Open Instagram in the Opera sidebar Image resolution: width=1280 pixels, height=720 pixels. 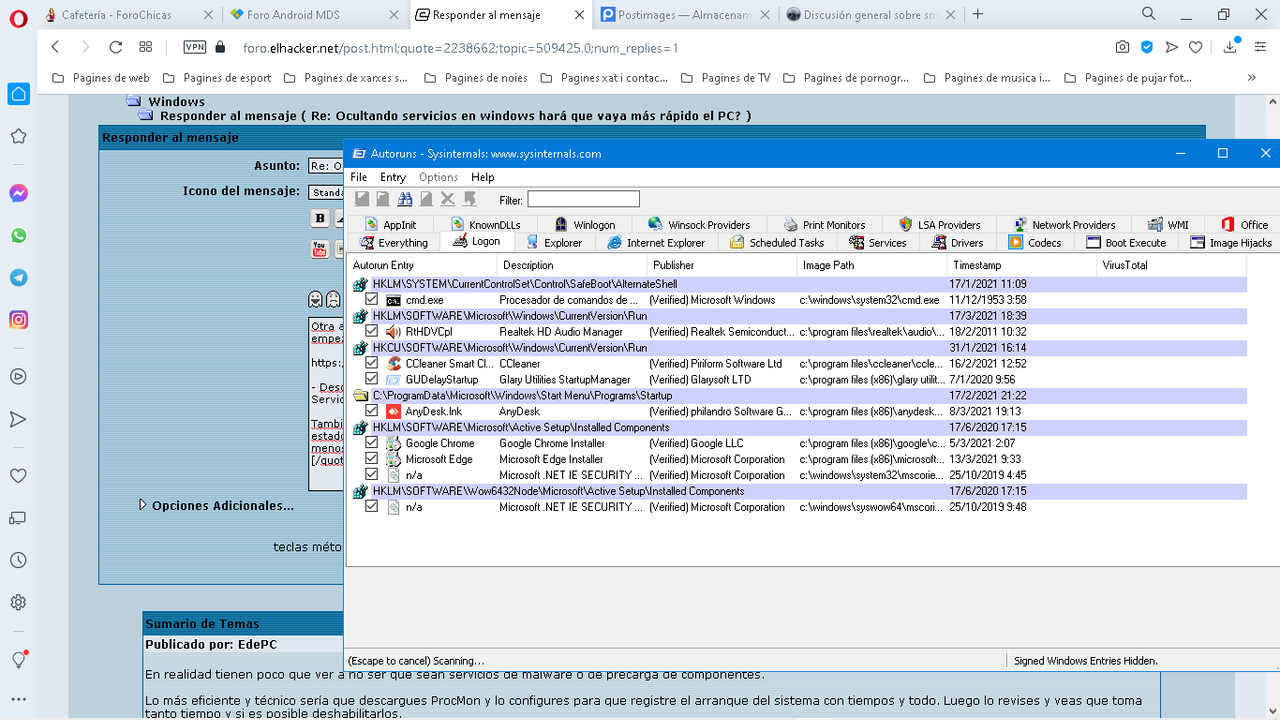[x=18, y=320]
